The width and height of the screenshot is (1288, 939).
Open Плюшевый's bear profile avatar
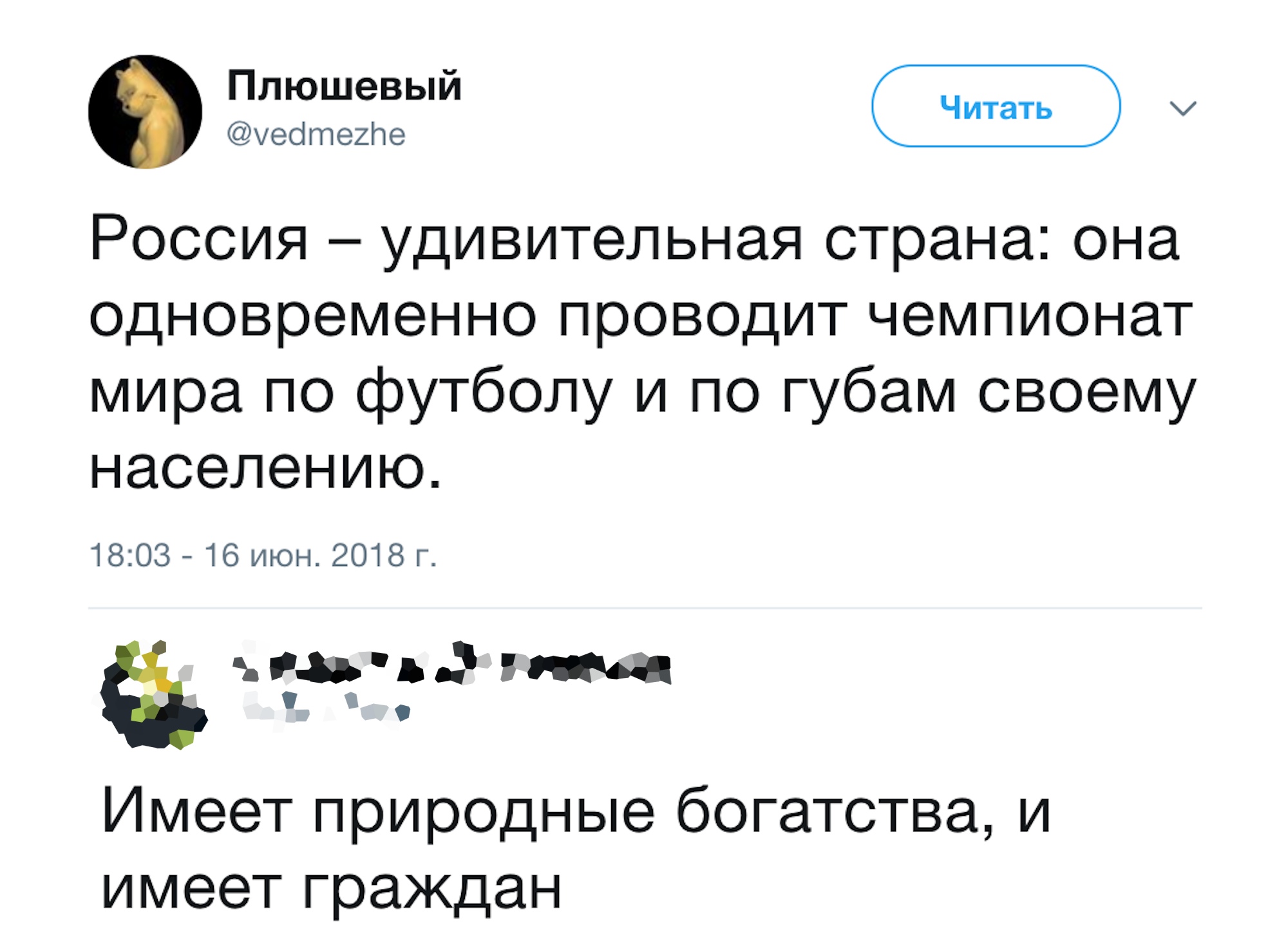pyautogui.click(x=145, y=111)
